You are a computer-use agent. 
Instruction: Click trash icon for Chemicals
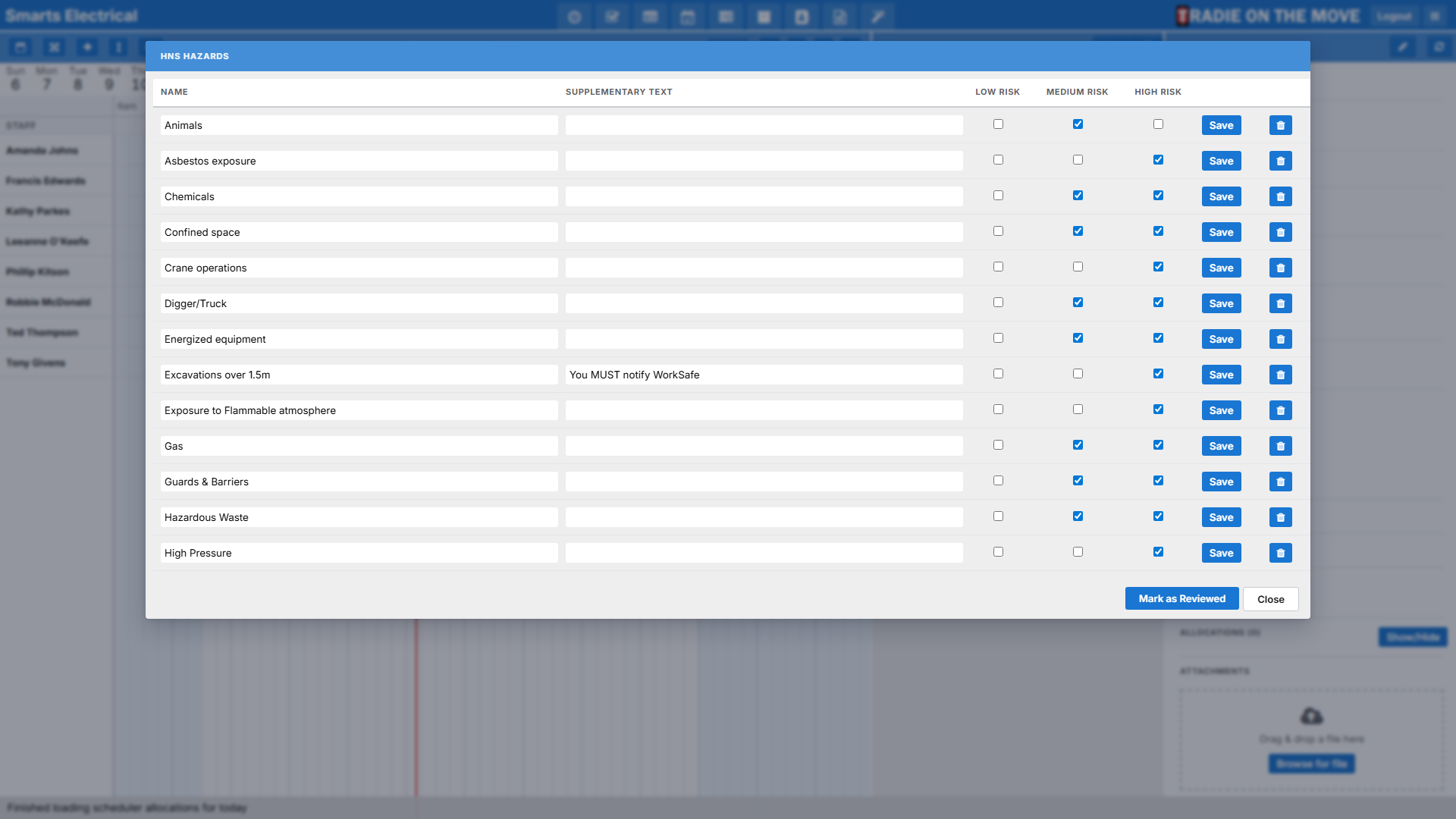[1280, 196]
